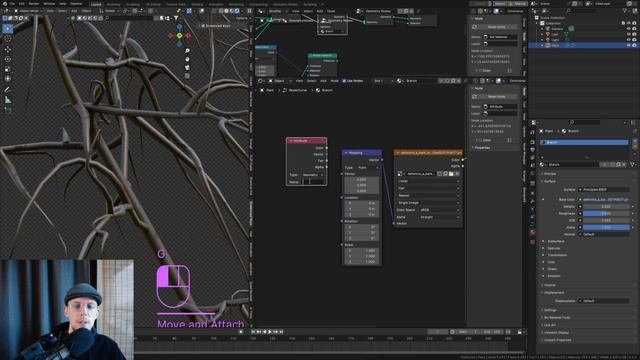The height and width of the screenshot is (360, 640).
Task: Open Color Space sRGB dropdown
Action: click(x=439, y=210)
